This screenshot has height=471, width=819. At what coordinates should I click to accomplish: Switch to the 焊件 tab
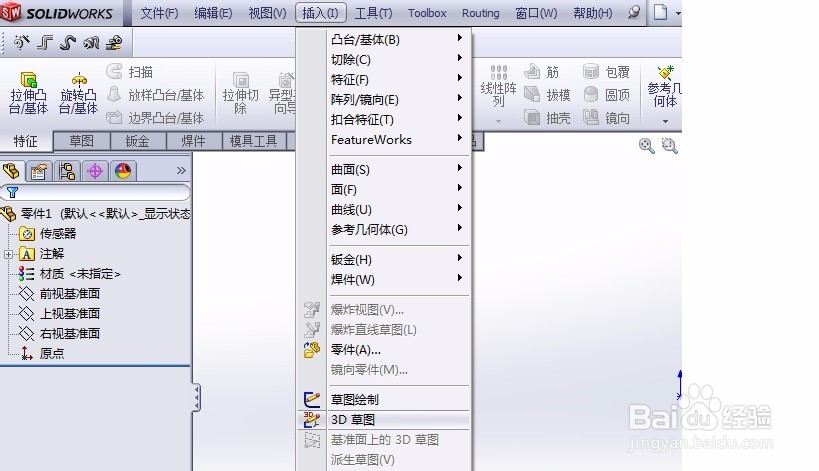click(194, 141)
